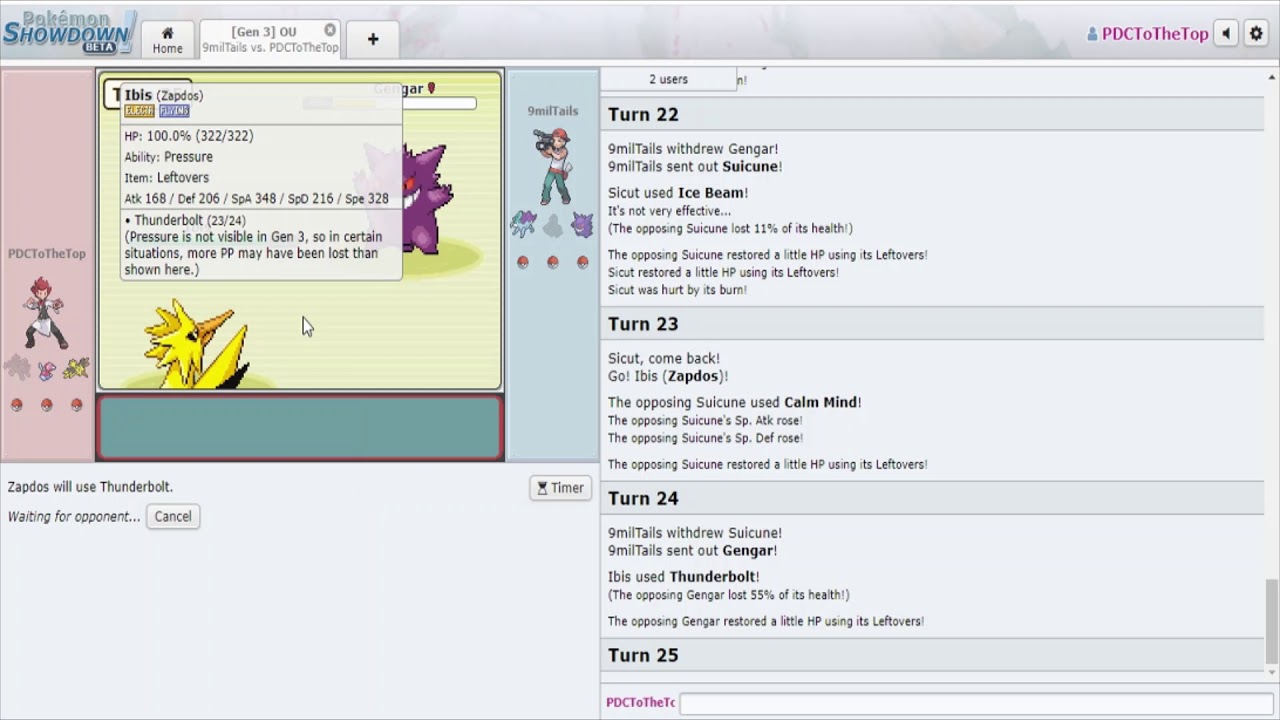Click 'Item: Leftovers' in the tooltip
This screenshot has height=720, width=1280.
166,178
